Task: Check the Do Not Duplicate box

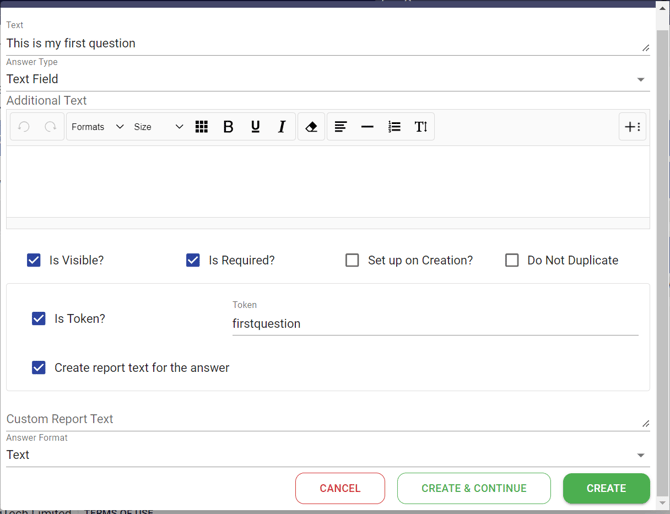Action: click(512, 260)
